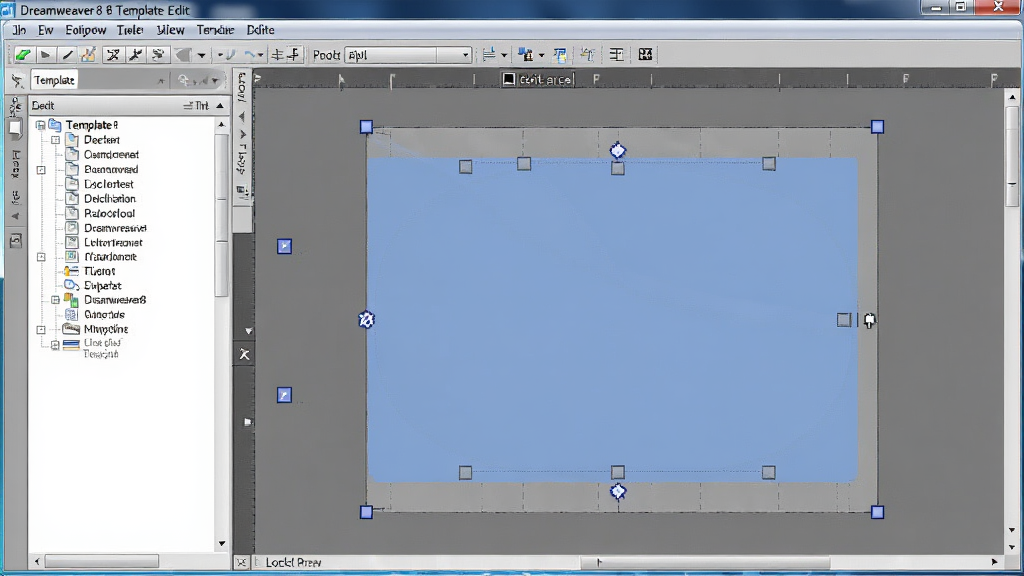Viewport: 1024px width, 576px height.
Task: Click the blue wave curve toolbar icon
Action: (x=249, y=55)
